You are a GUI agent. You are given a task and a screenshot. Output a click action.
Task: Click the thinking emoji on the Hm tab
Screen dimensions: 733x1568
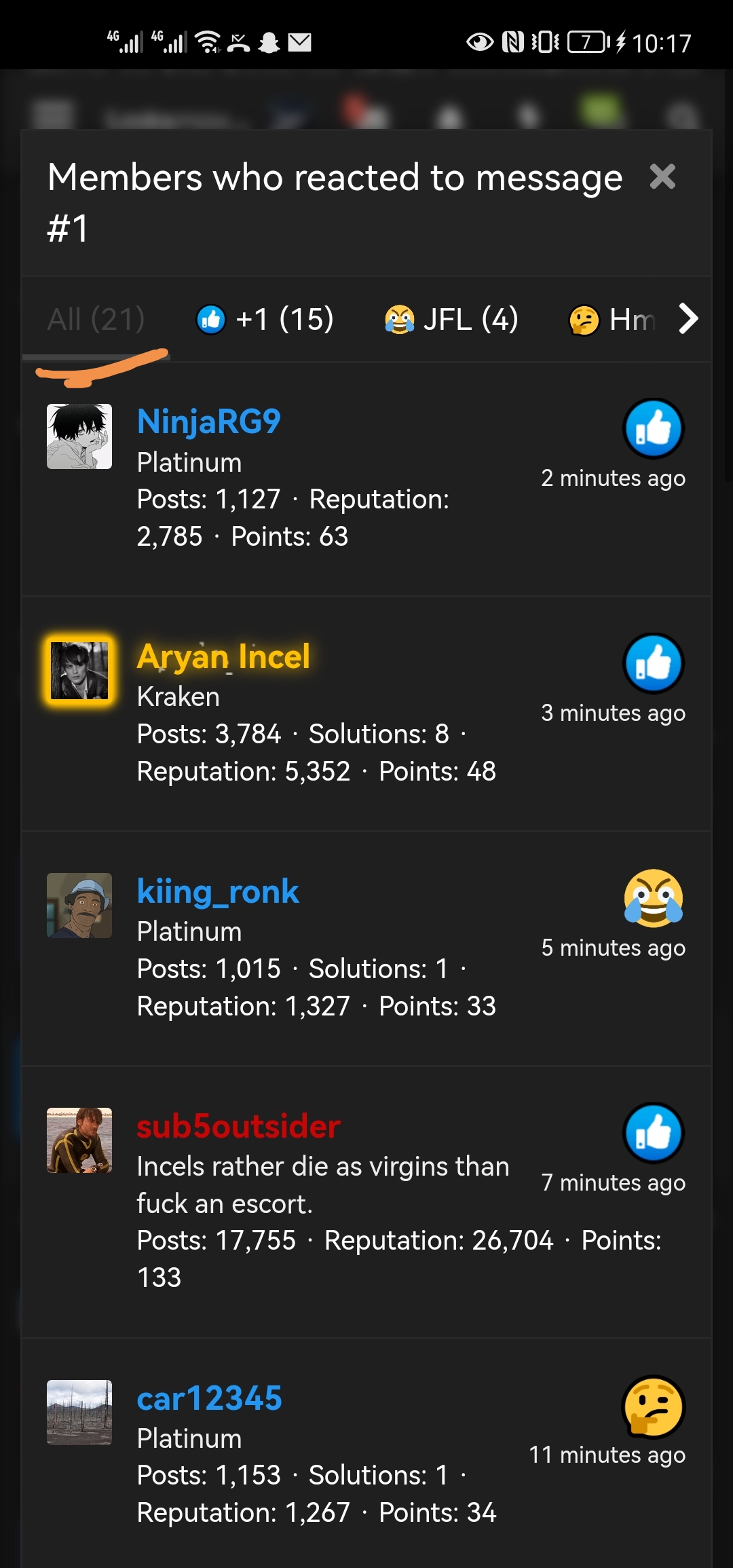(584, 319)
